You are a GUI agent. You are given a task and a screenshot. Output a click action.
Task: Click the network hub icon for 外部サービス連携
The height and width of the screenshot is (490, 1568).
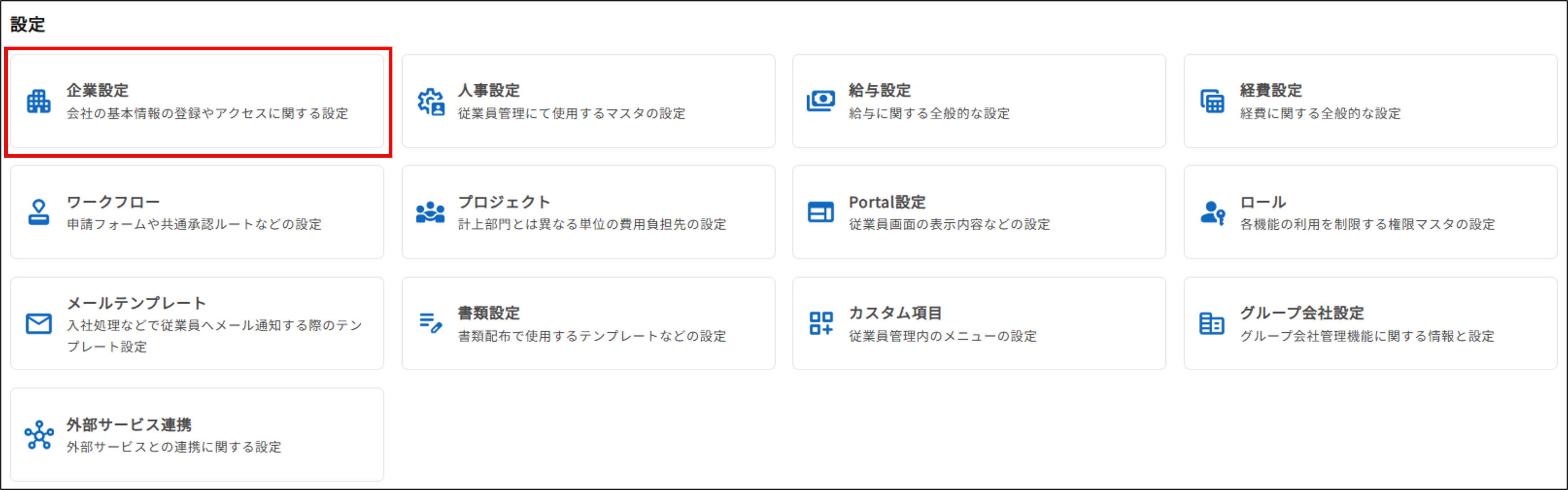[39, 435]
